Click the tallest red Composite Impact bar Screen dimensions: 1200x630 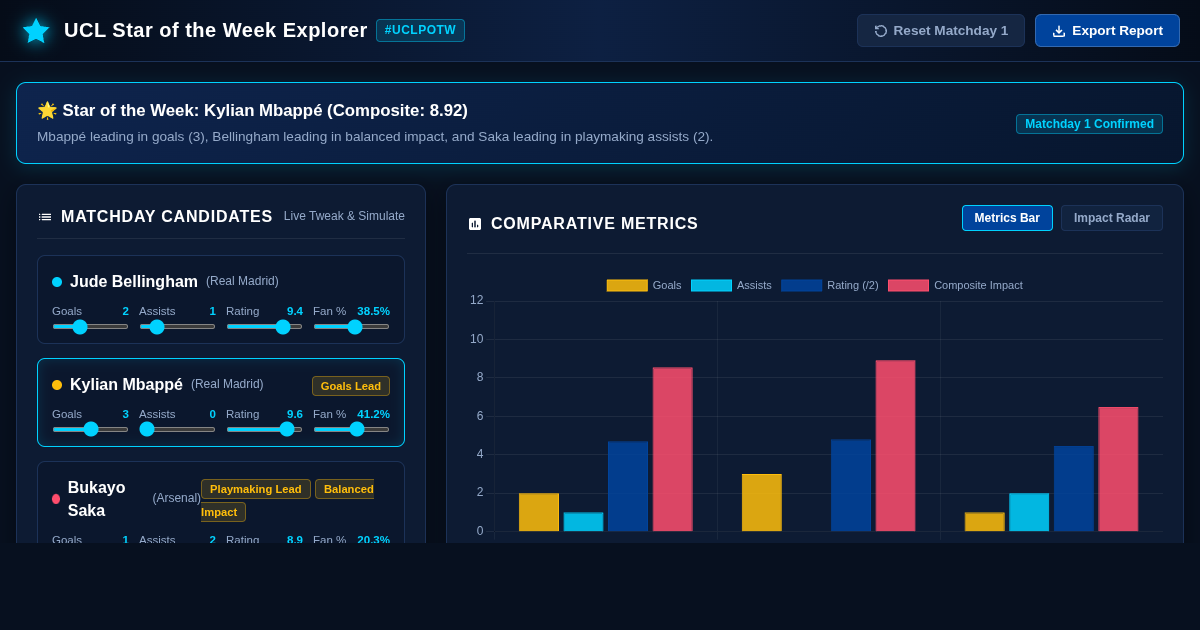(x=895, y=446)
